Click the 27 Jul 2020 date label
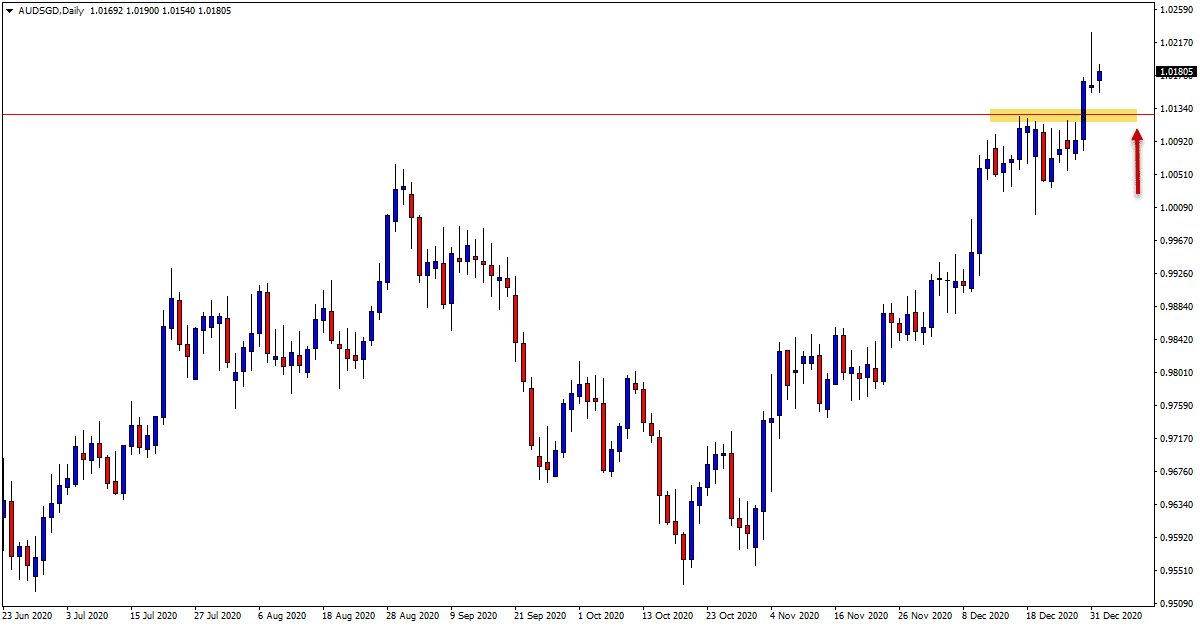The image size is (1200, 627). tap(218, 616)
